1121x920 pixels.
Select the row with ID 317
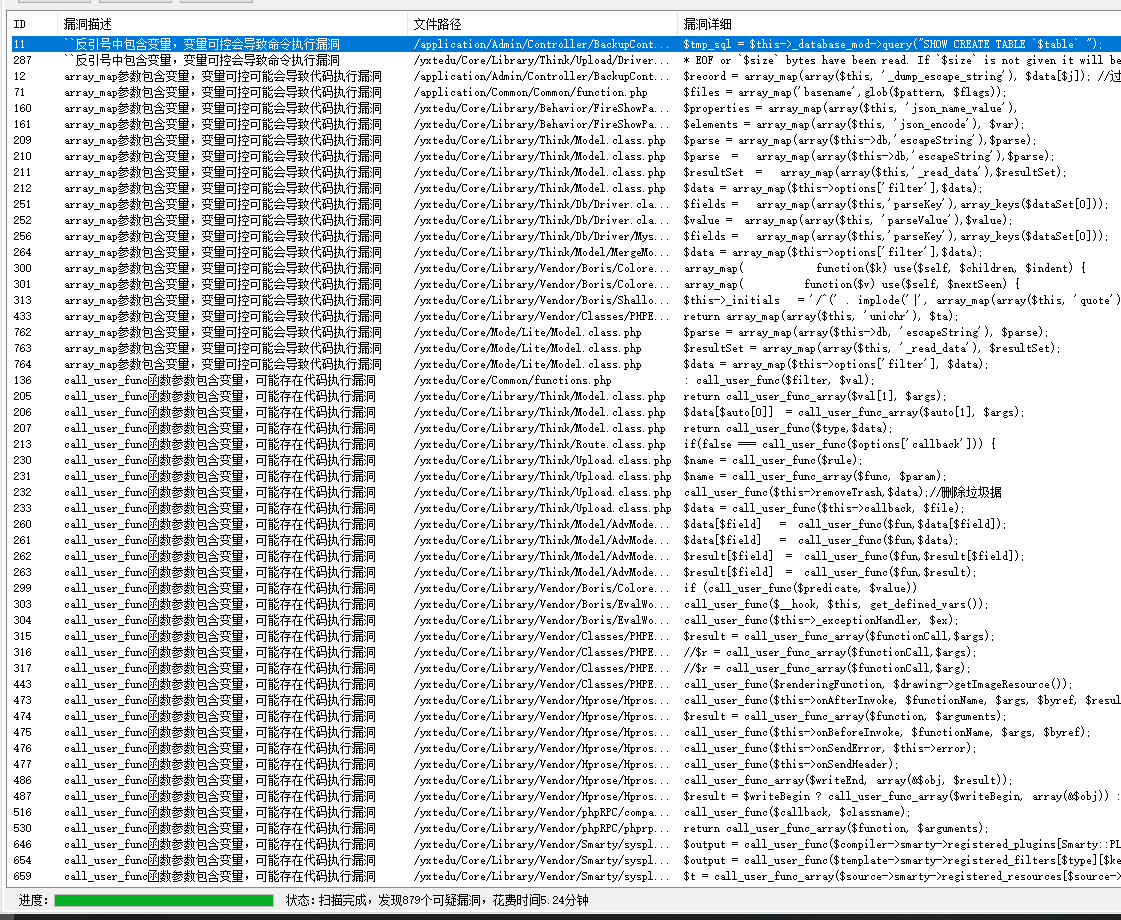click(566, 668)
